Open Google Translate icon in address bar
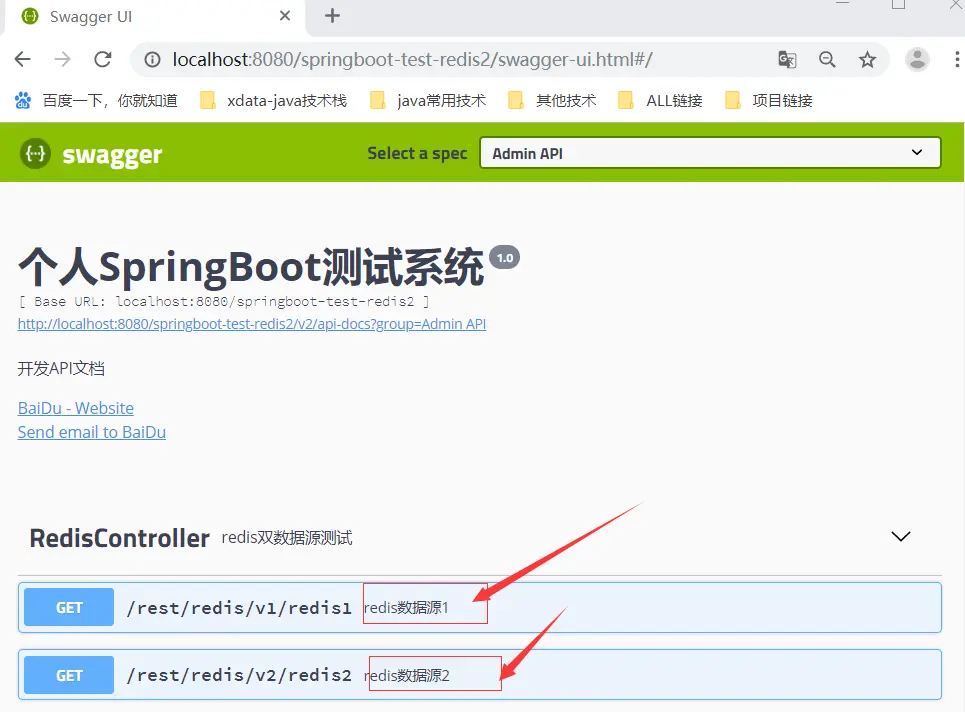This screenshot has width=965, height=712. pyautogui.click(x=787, y=59)
